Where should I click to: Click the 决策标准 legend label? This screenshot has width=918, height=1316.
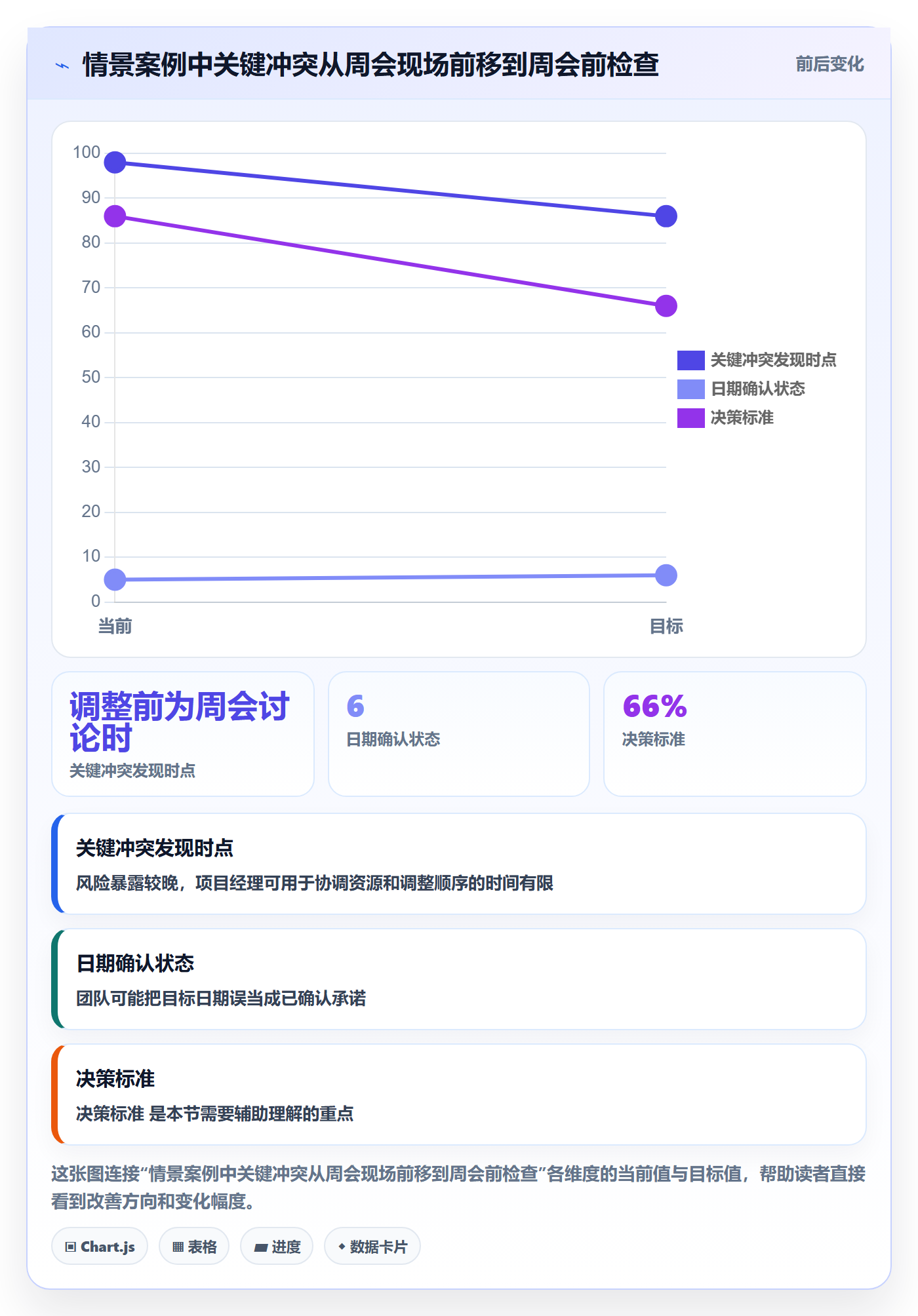742,417
